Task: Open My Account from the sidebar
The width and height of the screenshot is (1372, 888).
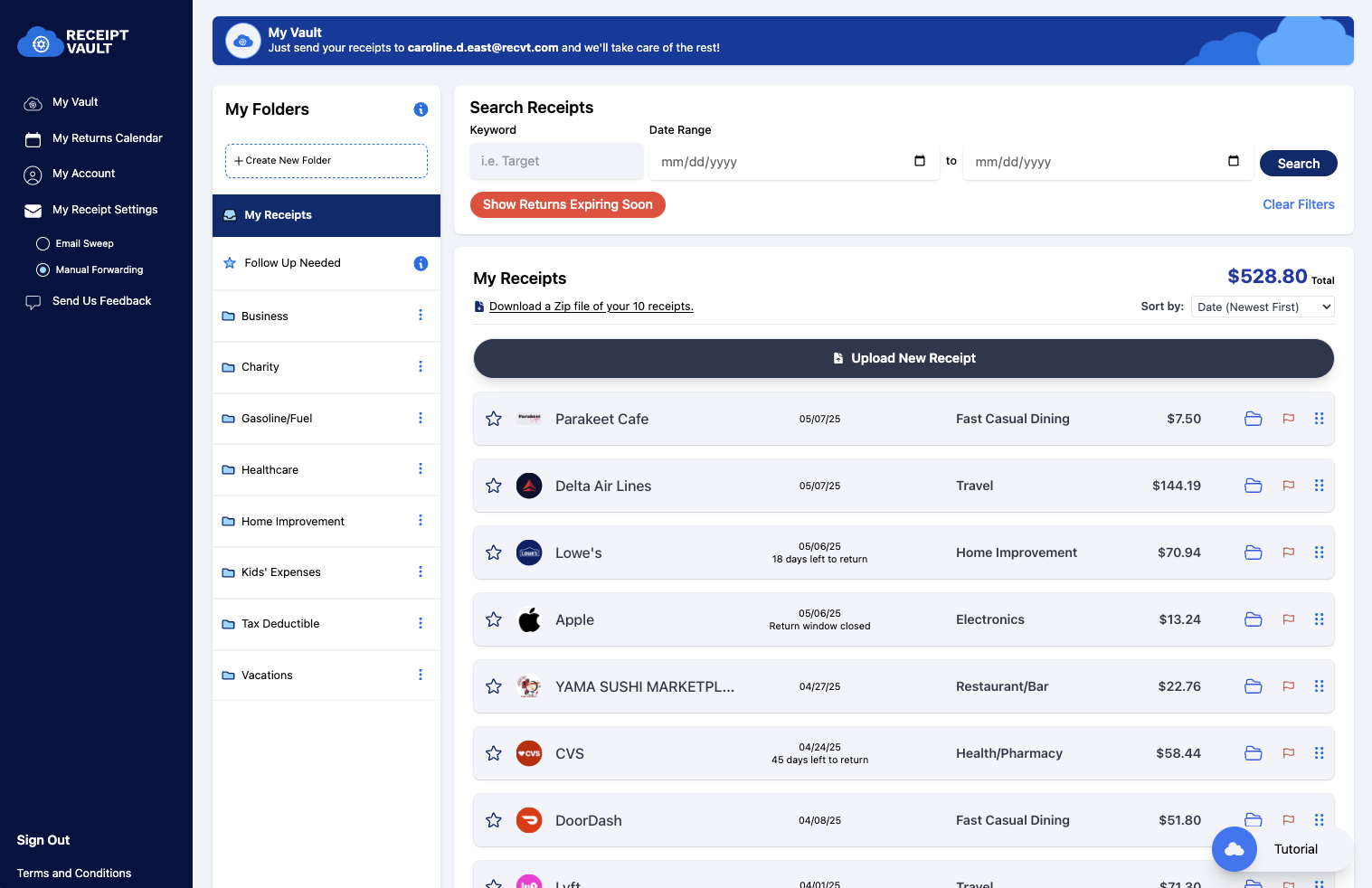Action: tap(83, 174)
